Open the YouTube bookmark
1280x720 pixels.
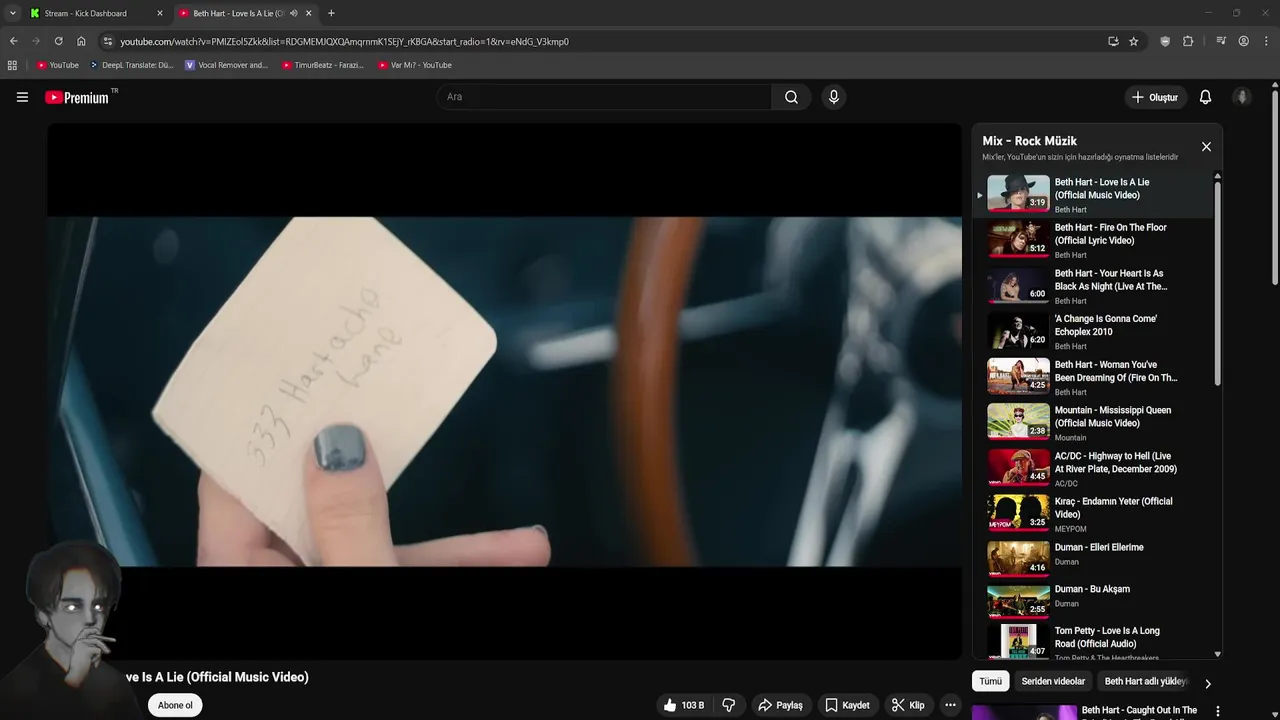pyautogui.click(x=57, y=65)
